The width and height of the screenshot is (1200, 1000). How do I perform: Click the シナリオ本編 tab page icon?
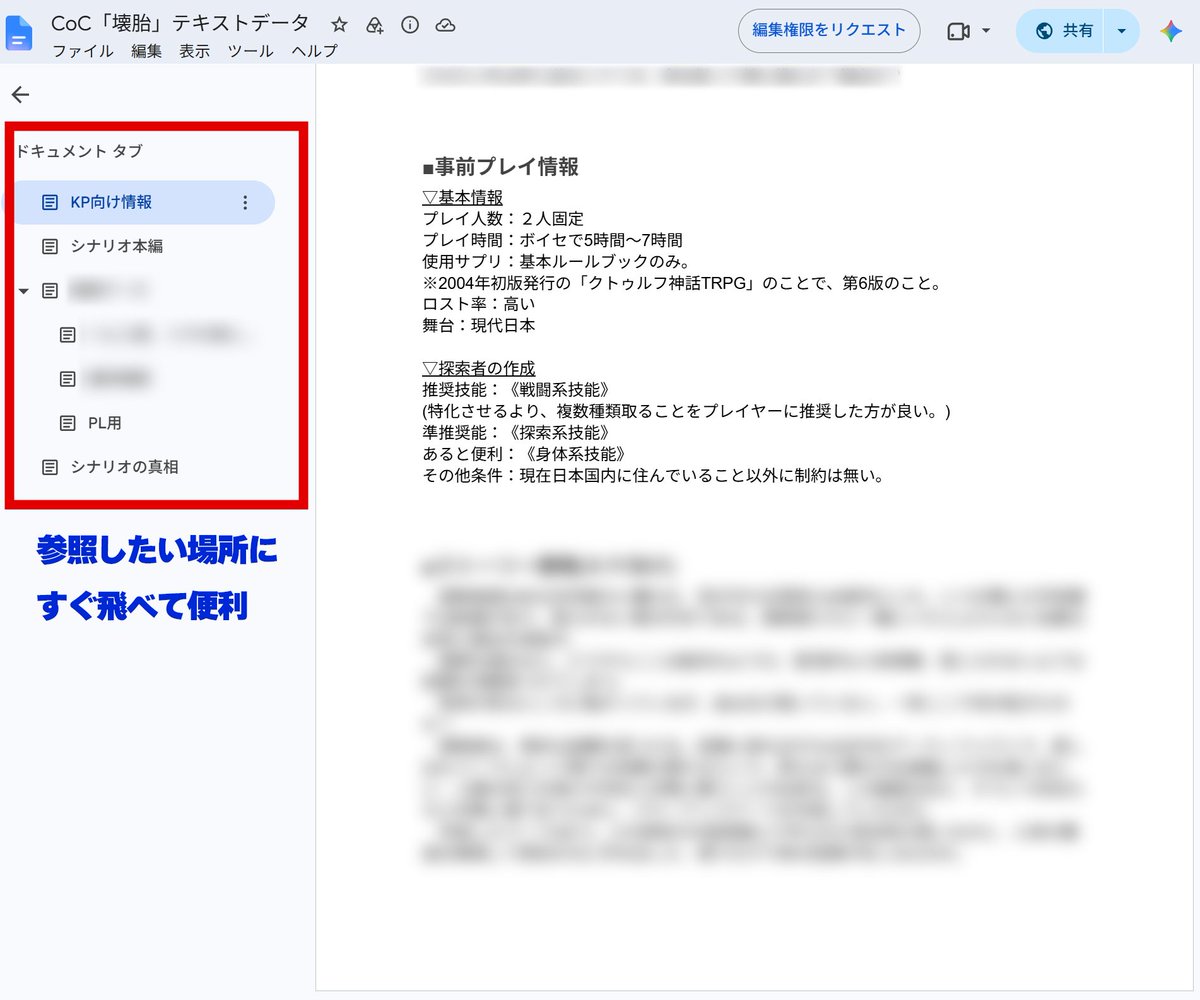pos(49,246)
